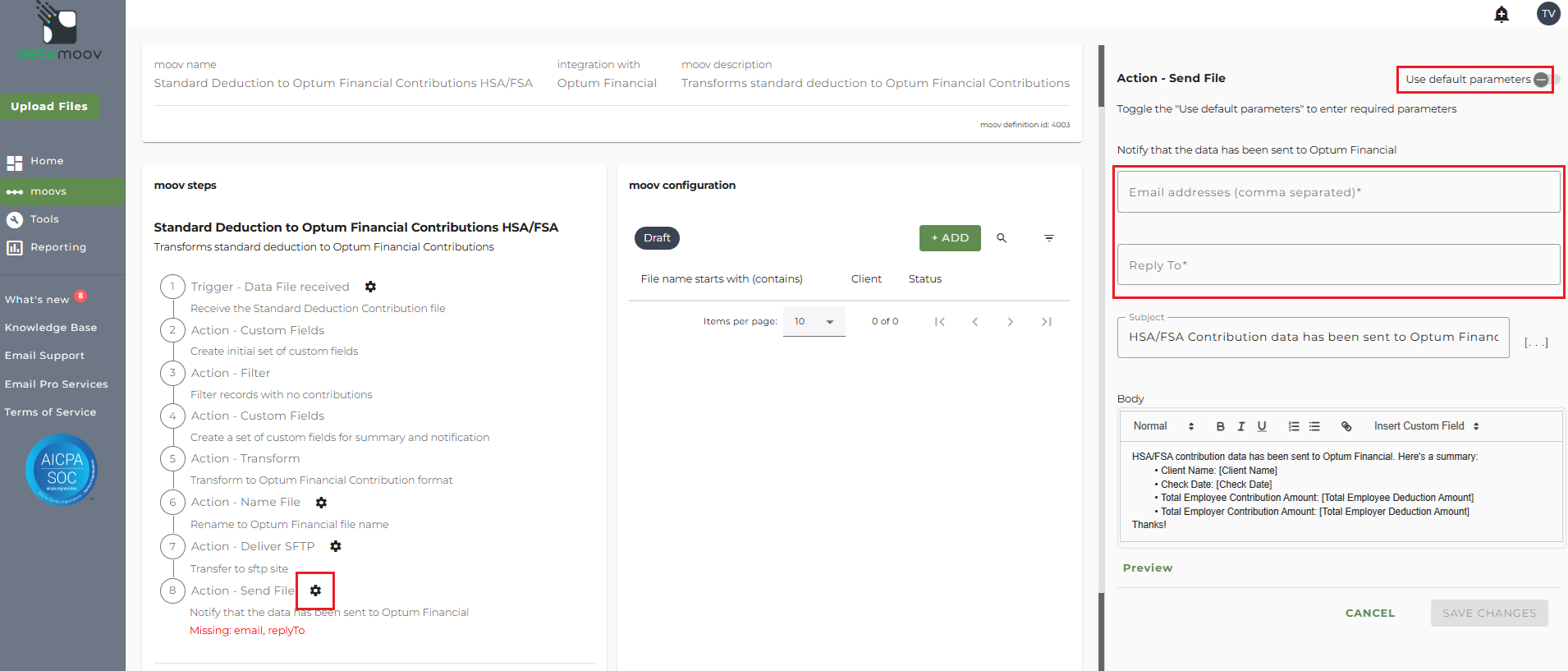The image size is (1568, 671).
Task: Click the Preview link
Action: 1148,568
